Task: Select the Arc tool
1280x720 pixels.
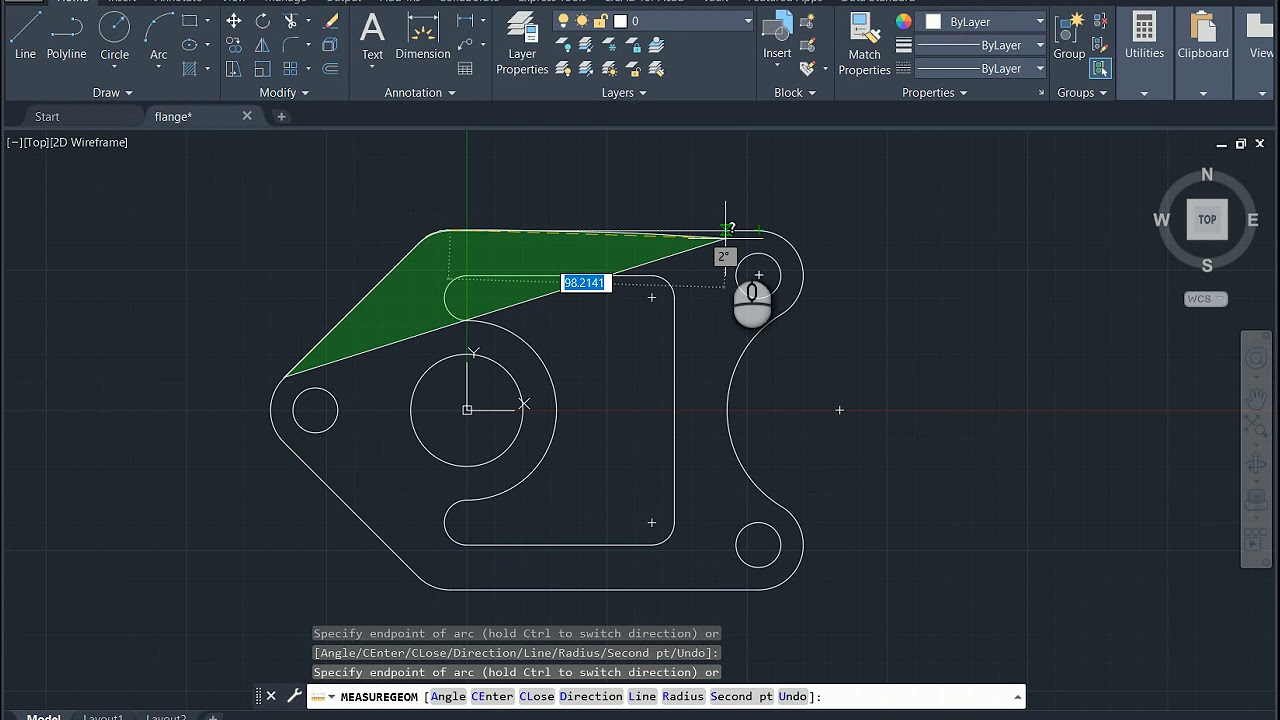Action: [158, 36]
